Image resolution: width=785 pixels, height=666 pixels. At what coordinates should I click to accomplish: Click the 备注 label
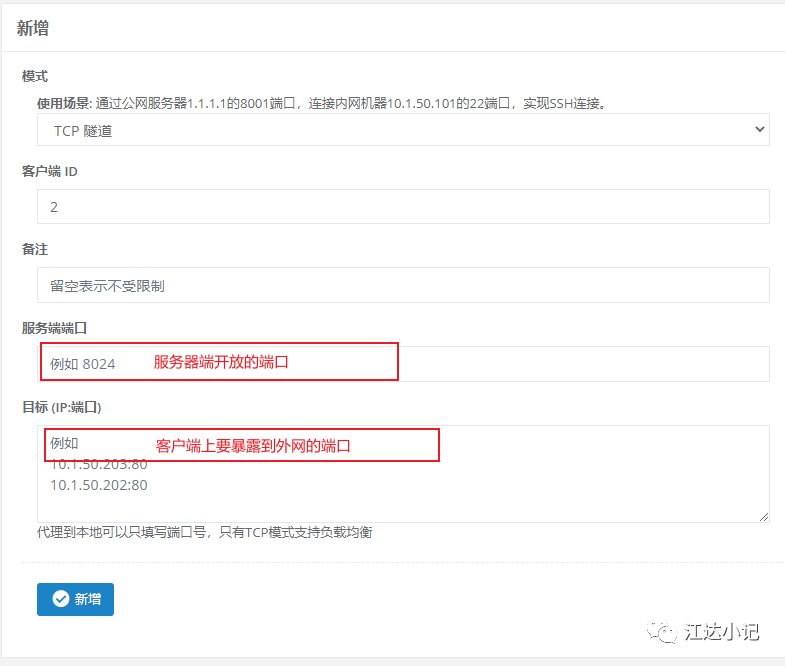point(35,249)
